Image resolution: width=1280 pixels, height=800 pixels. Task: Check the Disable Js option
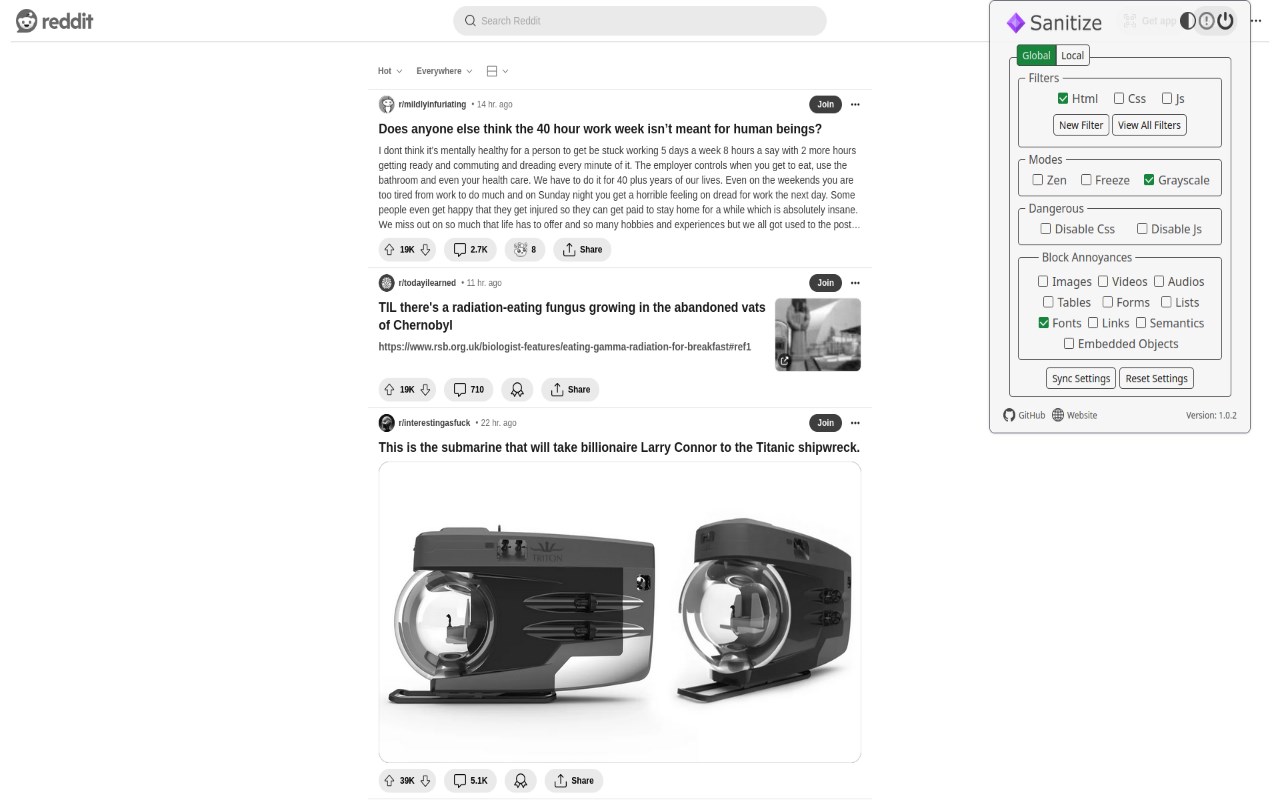1142,229
